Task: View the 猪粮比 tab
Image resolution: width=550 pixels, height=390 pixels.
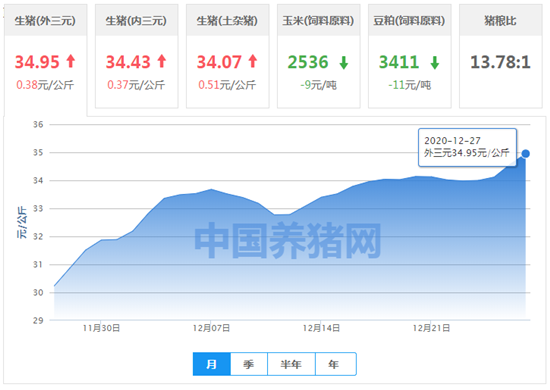Action: [501, 21]
